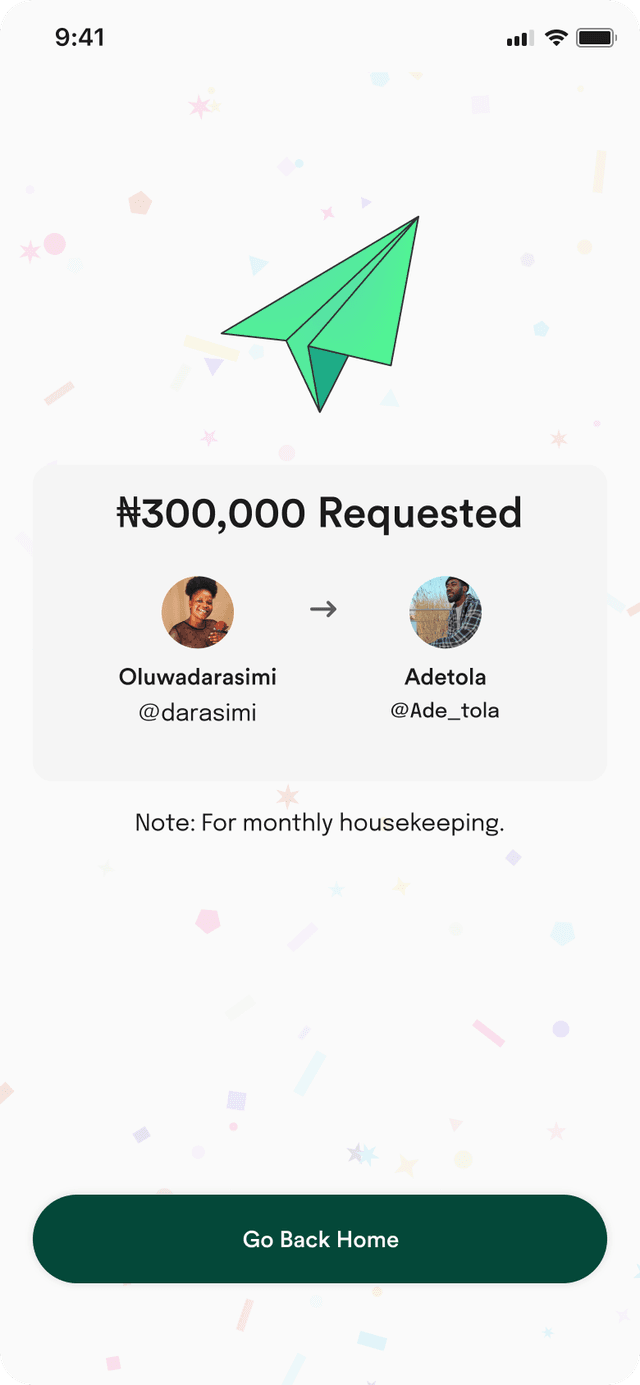Tap the battery indicator icon
640x1385 pixels.
(596, 38)
